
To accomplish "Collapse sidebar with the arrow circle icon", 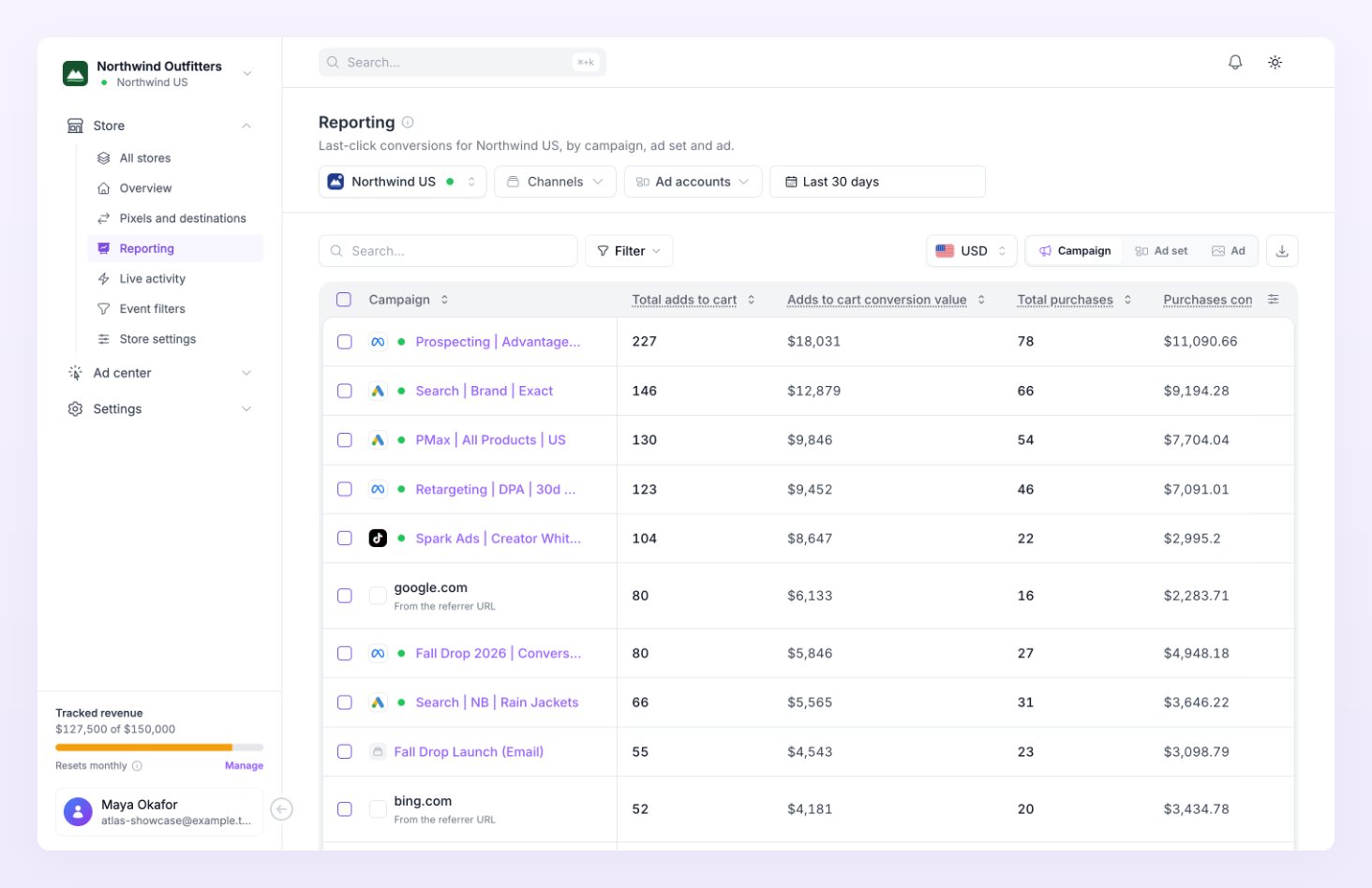I will [281, 809].
